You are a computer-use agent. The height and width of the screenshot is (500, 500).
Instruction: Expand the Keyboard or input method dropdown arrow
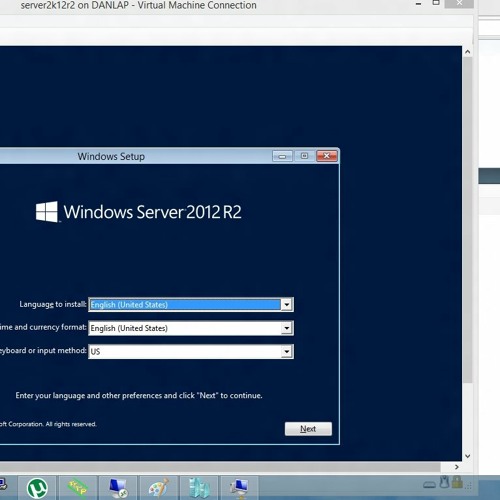point(287,351)
